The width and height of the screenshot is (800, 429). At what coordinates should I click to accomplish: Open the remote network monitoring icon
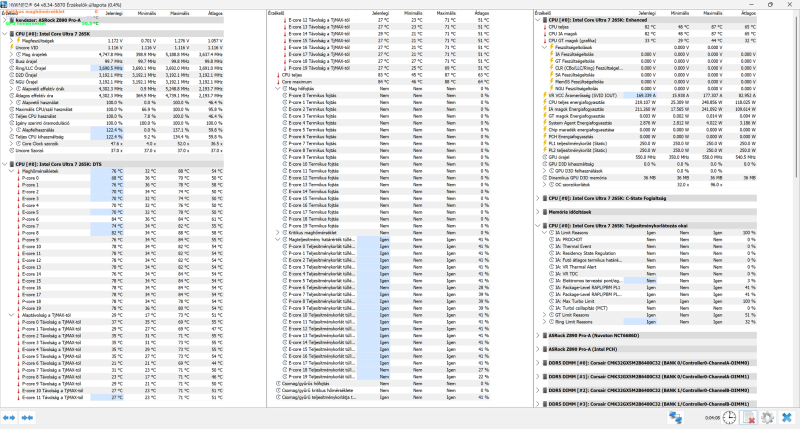676,418
